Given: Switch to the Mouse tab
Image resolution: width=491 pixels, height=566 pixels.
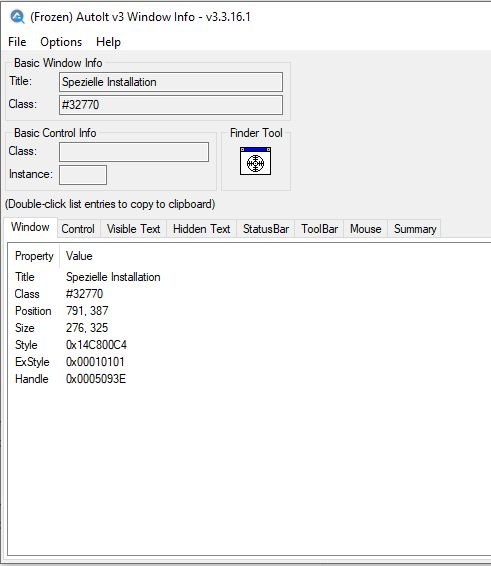Looking at the screenshot, I should coord(365,229).
